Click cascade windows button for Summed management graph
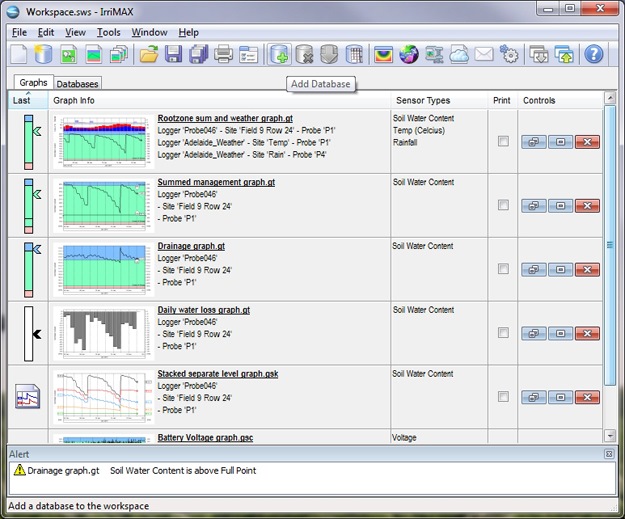Image resolution: width=625 pixels, height=519 pixels. point(534,206)
